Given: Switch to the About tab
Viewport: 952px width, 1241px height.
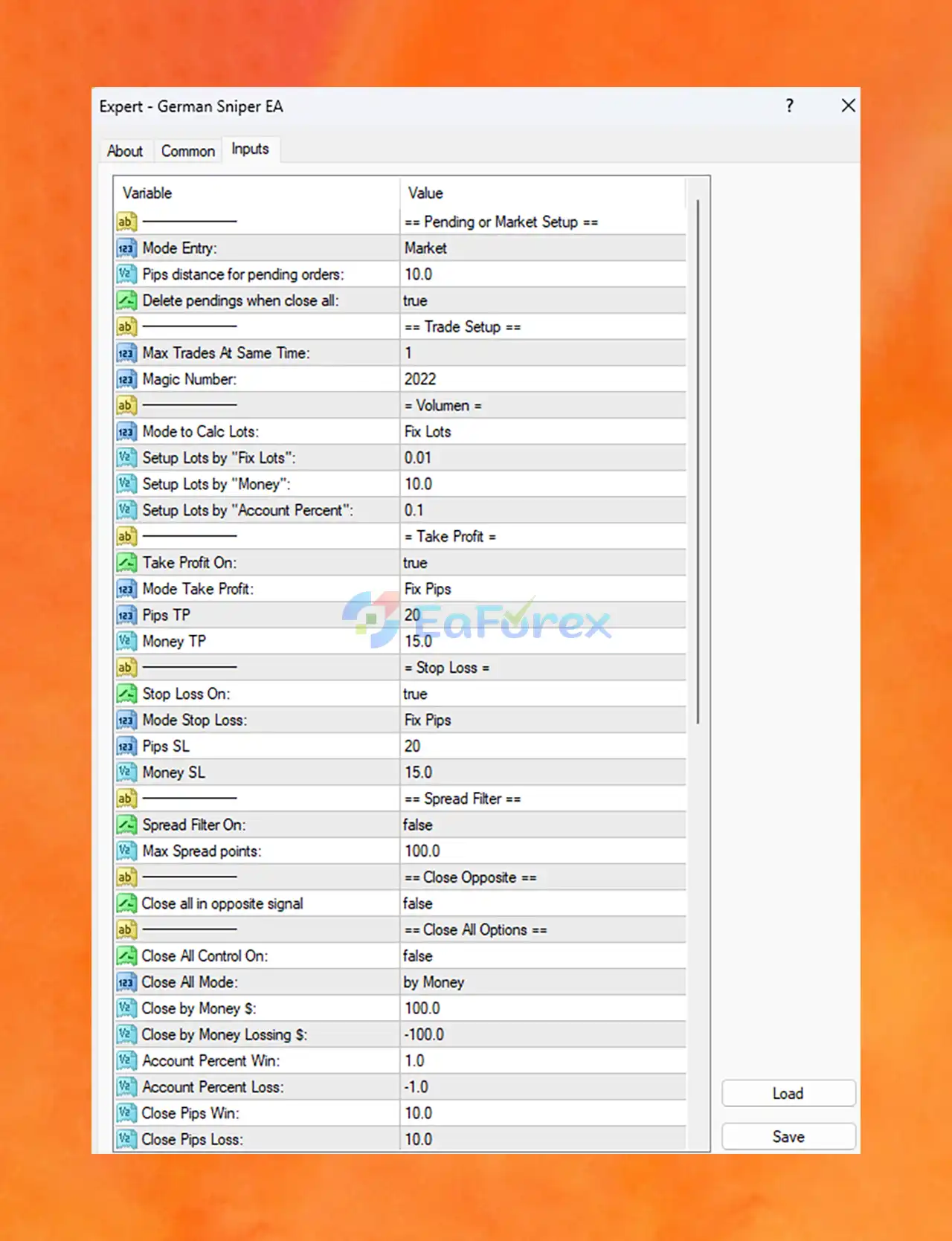Looking at the screenshot, I should (x=125, y=151).
